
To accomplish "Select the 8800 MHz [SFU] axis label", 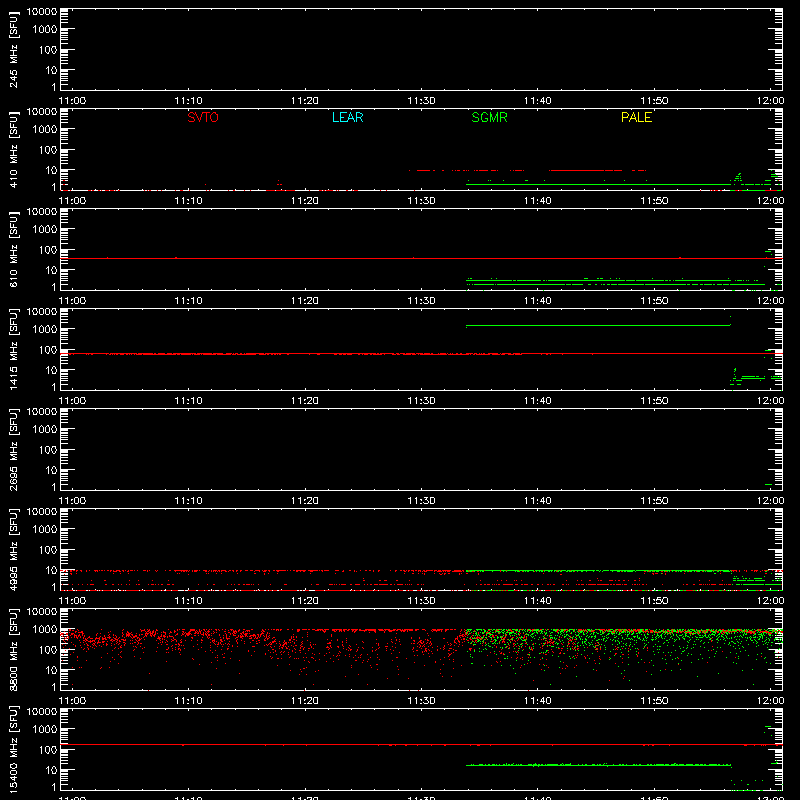I will click(x=14, y=649).
